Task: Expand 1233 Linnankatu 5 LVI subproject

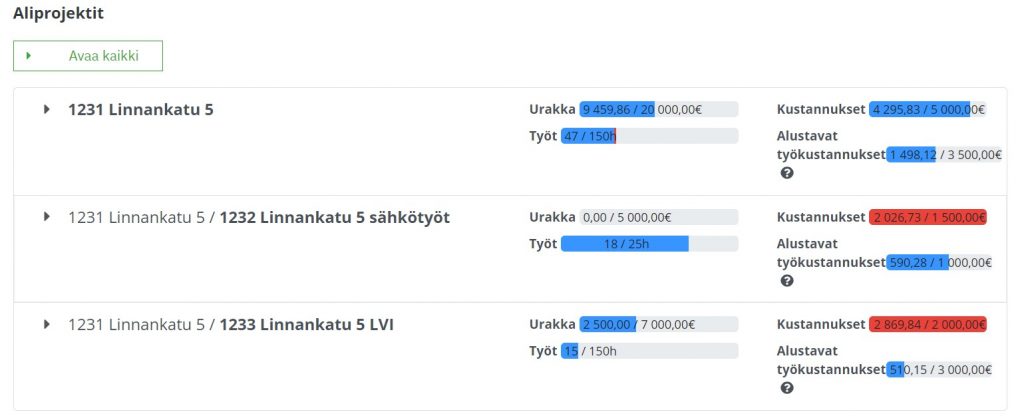Action: pyautogui.click(x=46, y=324)
